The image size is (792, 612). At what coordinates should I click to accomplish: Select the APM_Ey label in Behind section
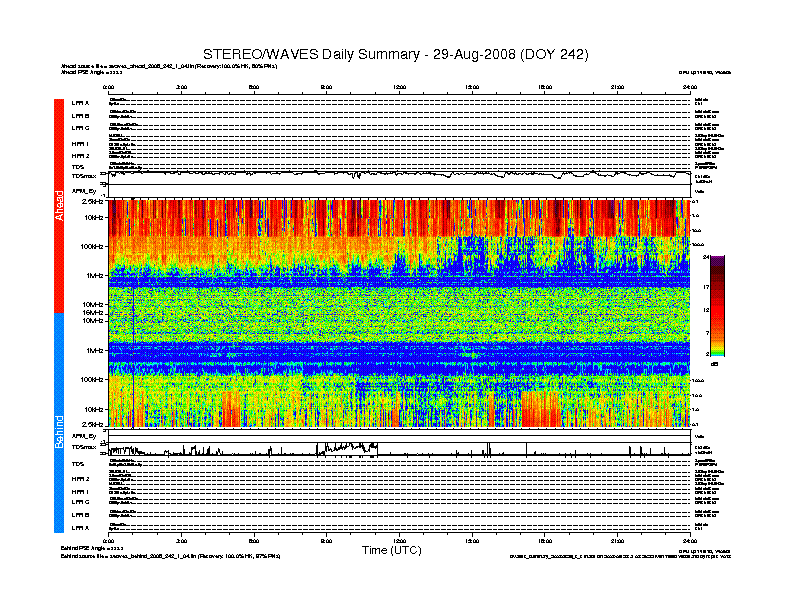pos(84,436)
